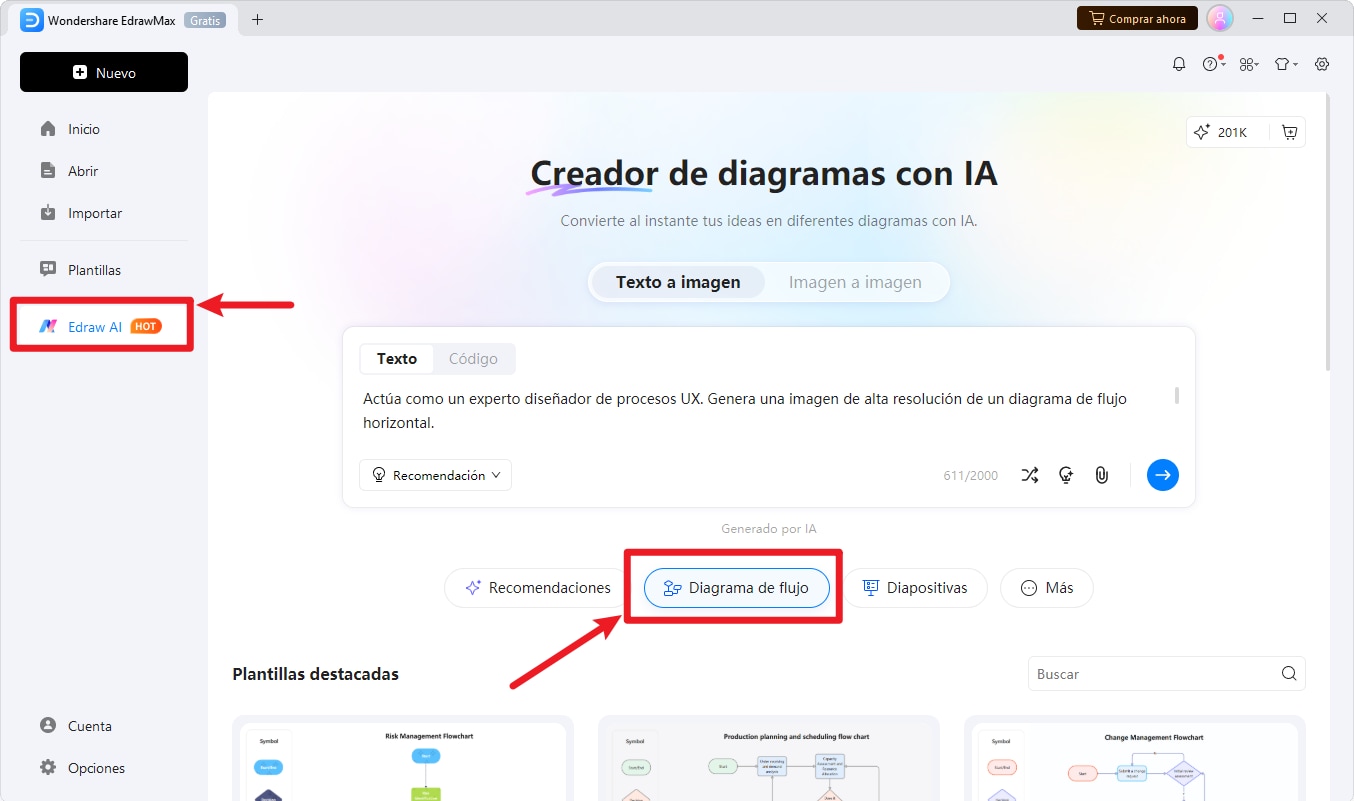Attach a file with the paperclip icon
The height and width of the screenshot is (801, 1354).
click(x=1101, y=475)
